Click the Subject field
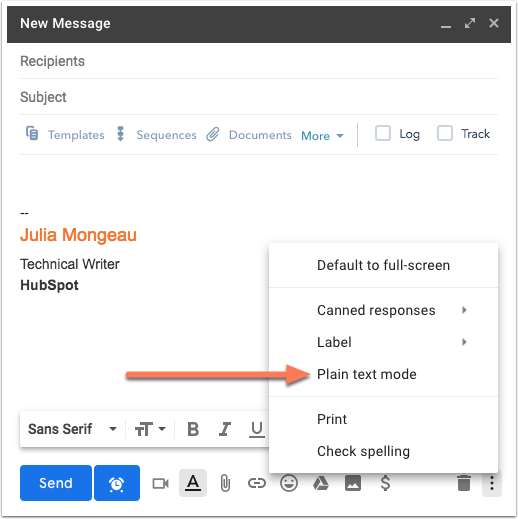Viewport: 518px width, 519px height. point(259,97)
